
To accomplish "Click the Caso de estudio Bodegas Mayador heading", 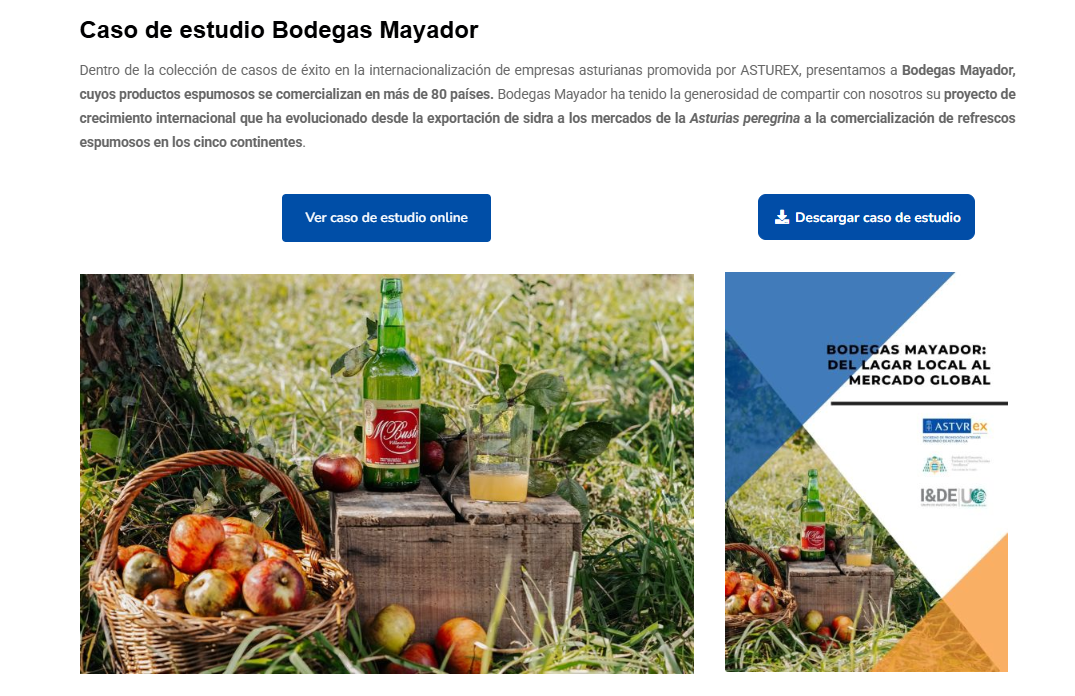I will tap(279, 30).
